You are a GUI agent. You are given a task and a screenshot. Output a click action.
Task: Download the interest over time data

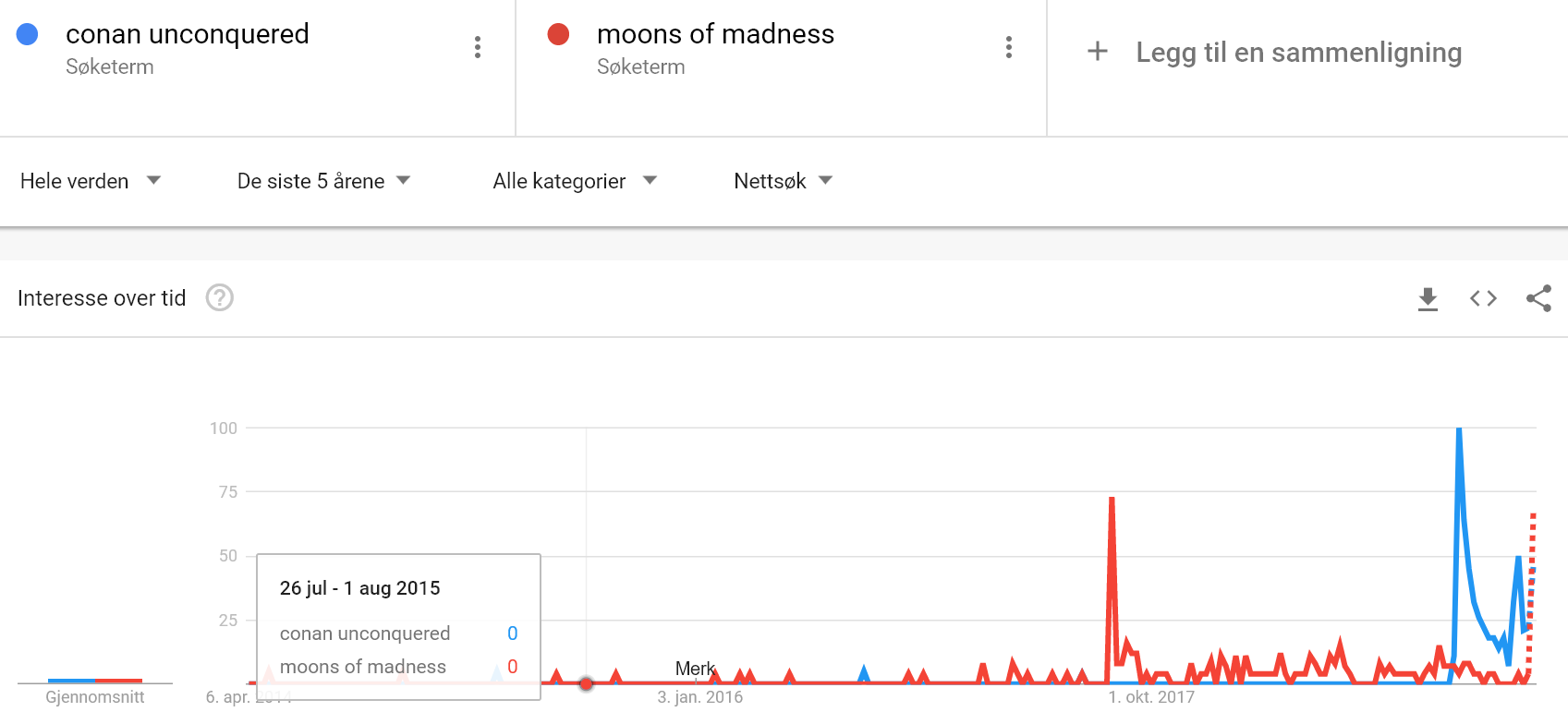pyautogui.click(x=1428, y=298)
